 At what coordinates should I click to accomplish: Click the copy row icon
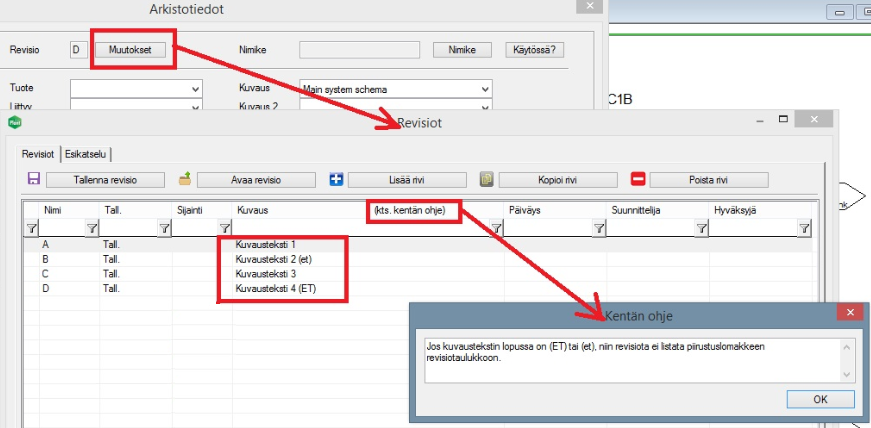coord(487,179)
